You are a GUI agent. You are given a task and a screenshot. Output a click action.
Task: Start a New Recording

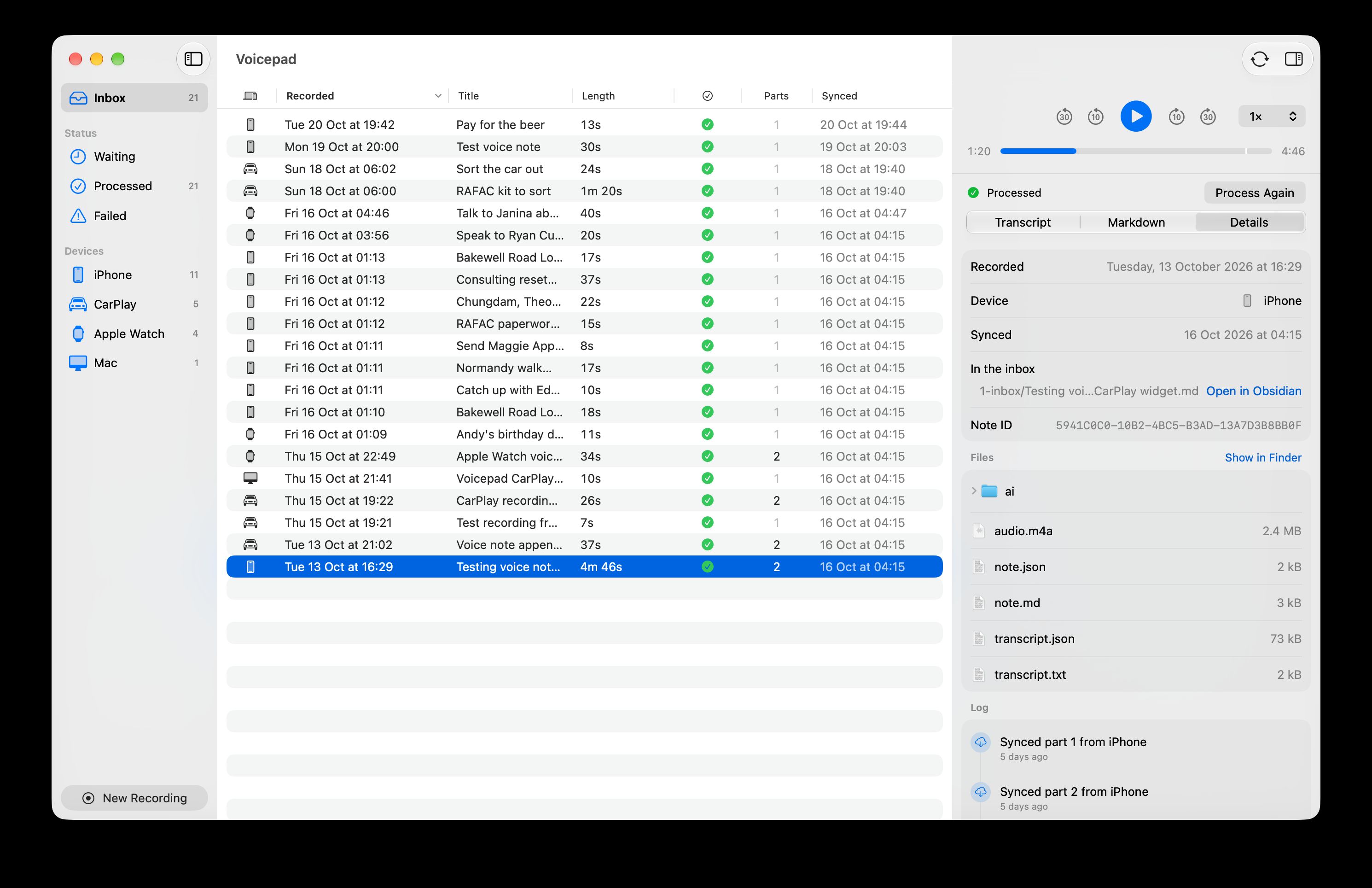pyautogui.click(x=134, y=798)
